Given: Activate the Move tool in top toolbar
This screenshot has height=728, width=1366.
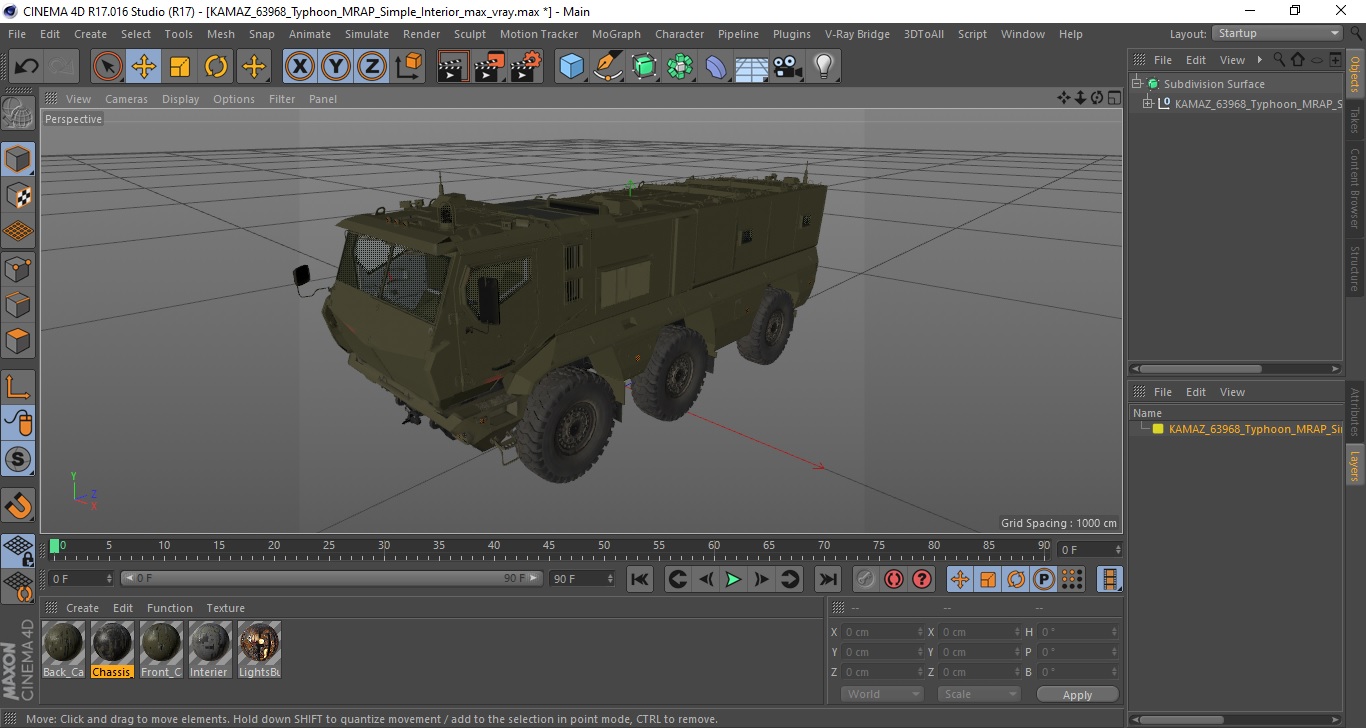Looking at the screenshot, I should coord(144,67).
